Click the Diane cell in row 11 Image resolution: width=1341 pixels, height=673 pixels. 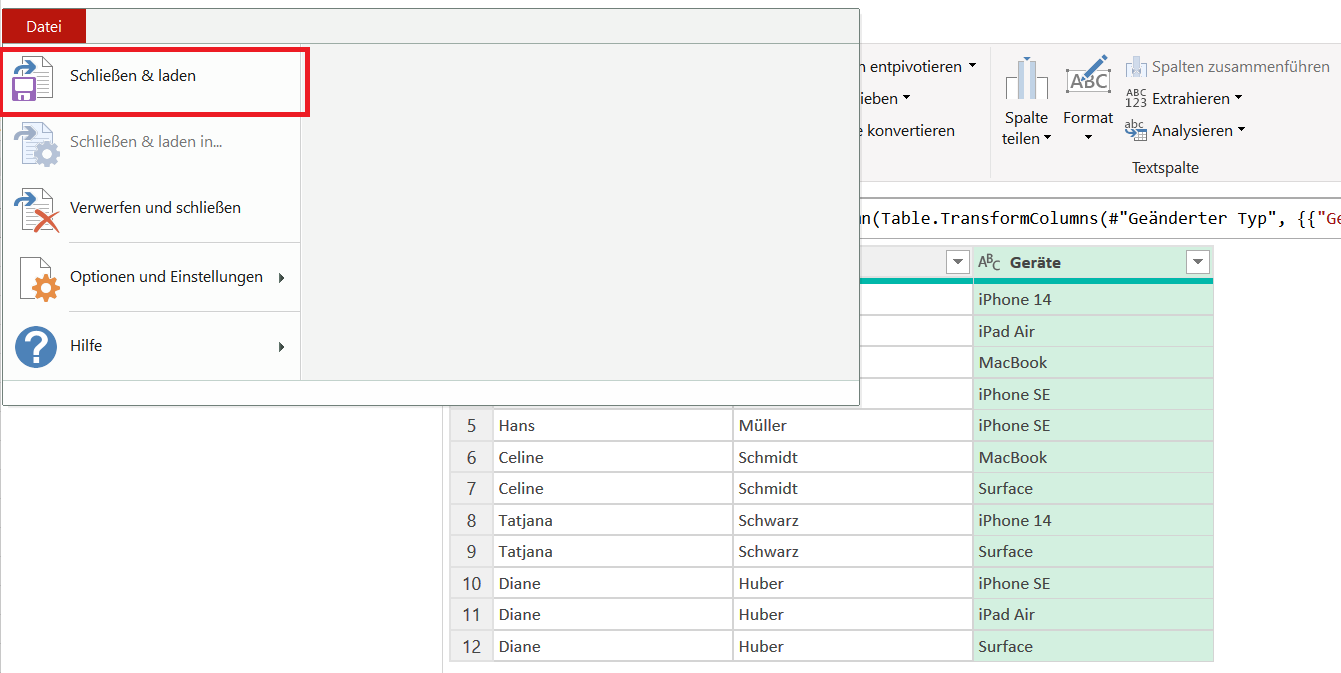[613, 615]
